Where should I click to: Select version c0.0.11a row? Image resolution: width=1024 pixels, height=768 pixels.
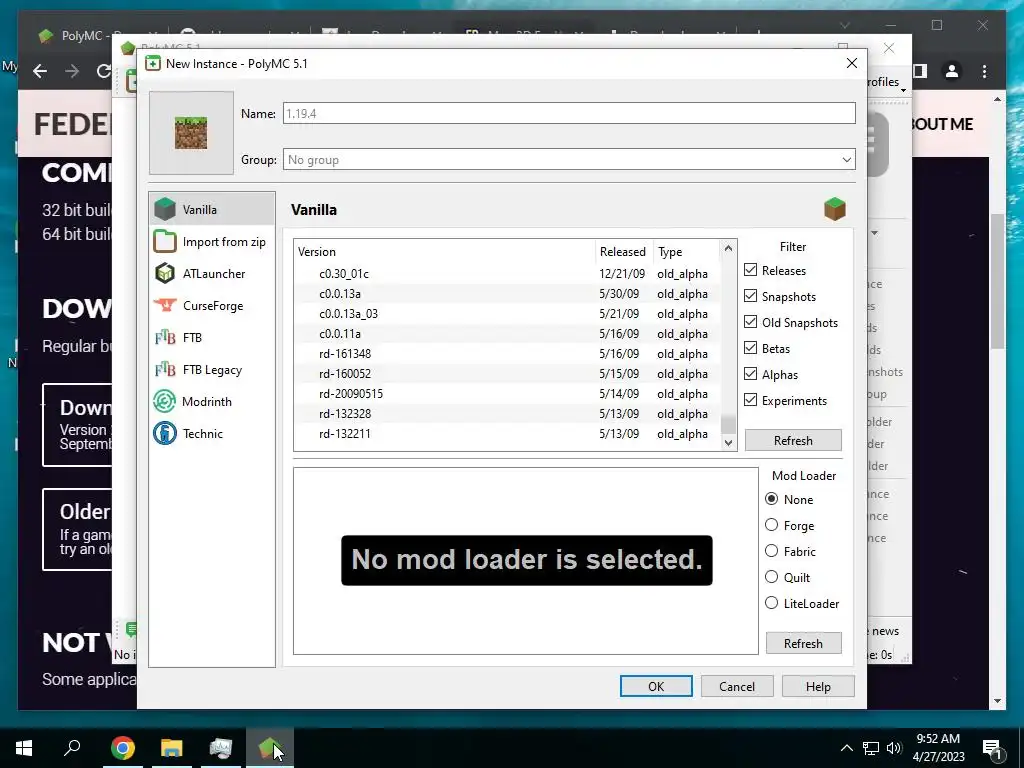click(507, 334)
